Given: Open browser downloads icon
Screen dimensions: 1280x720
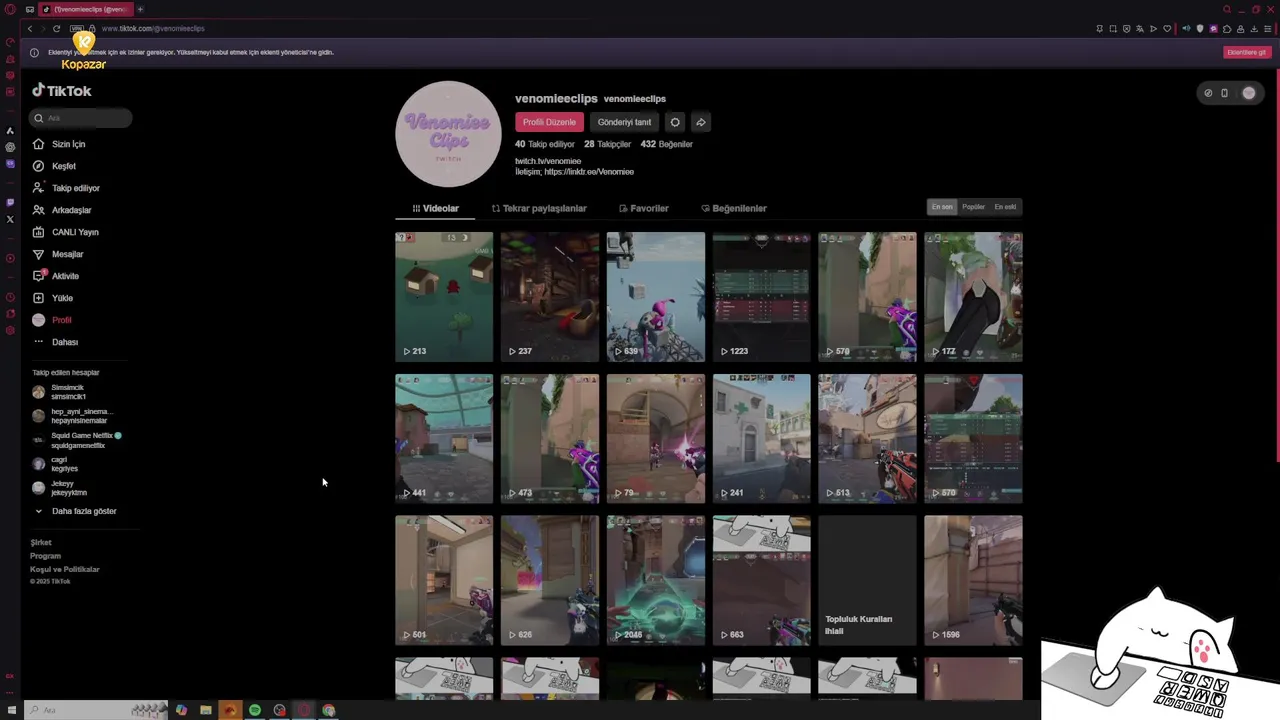Looking at the screenshot, I should [x=1254, y=29].
